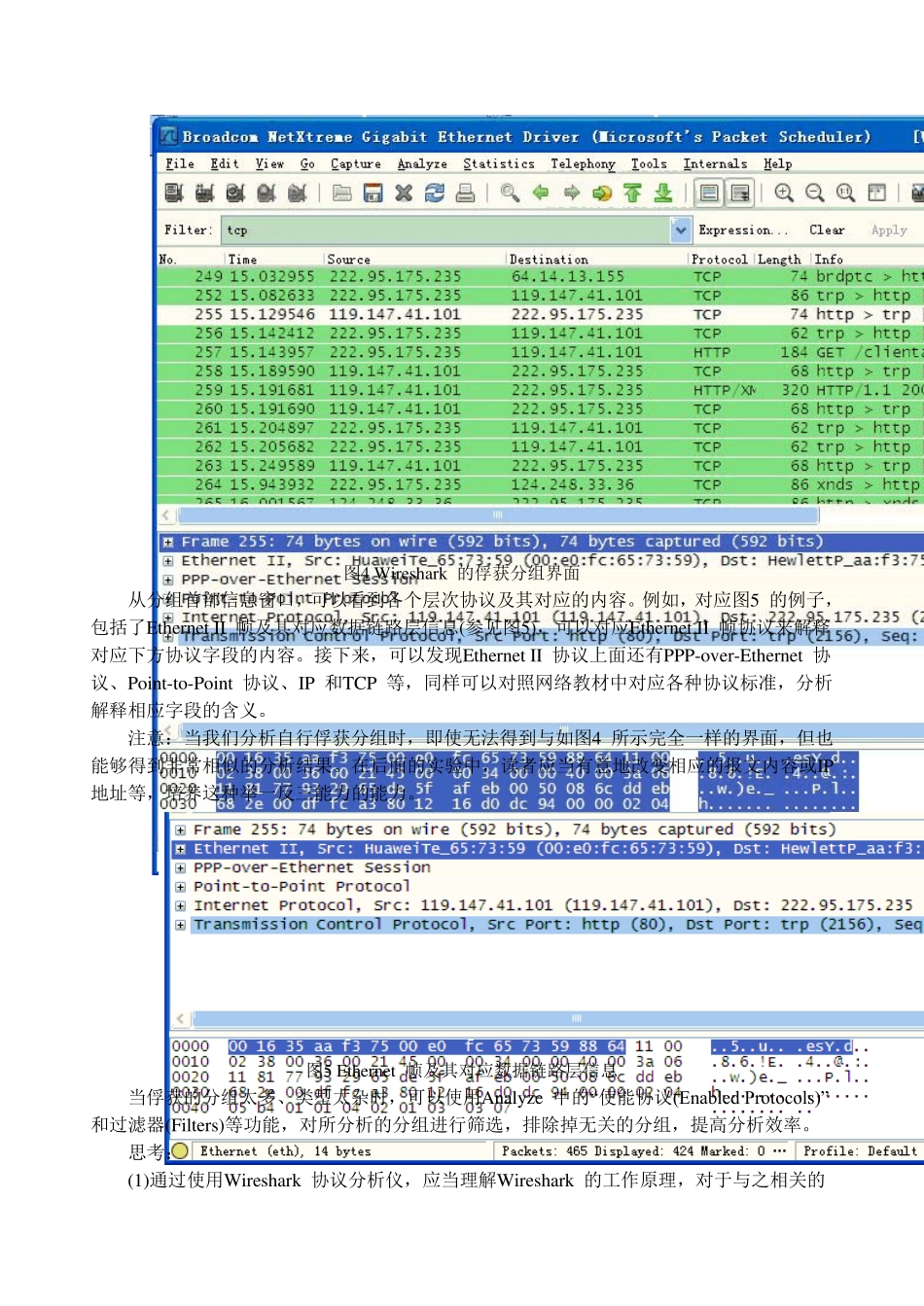The width and height of the screenshot is (924, 1306).
Task: Open the filter history dropdown arrow
Action: [x=680, y=230]
